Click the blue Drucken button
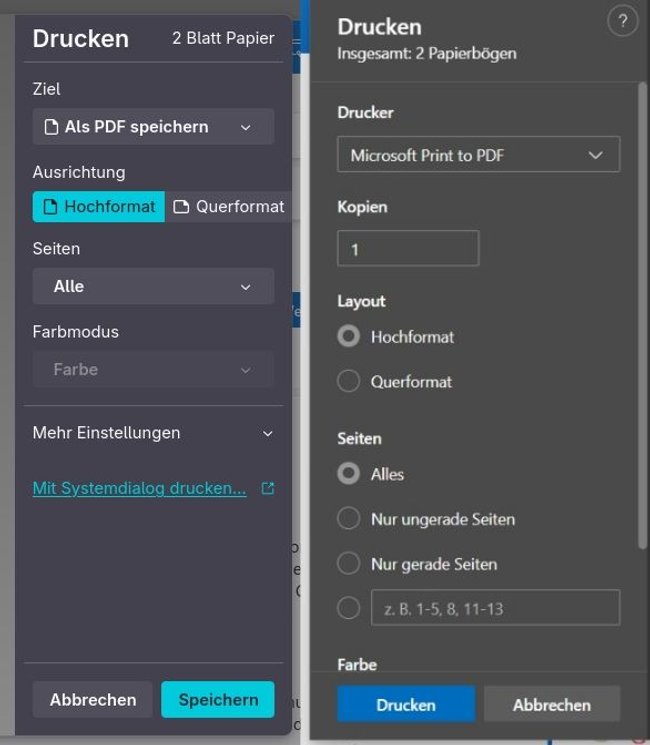 tap(406, 705)
